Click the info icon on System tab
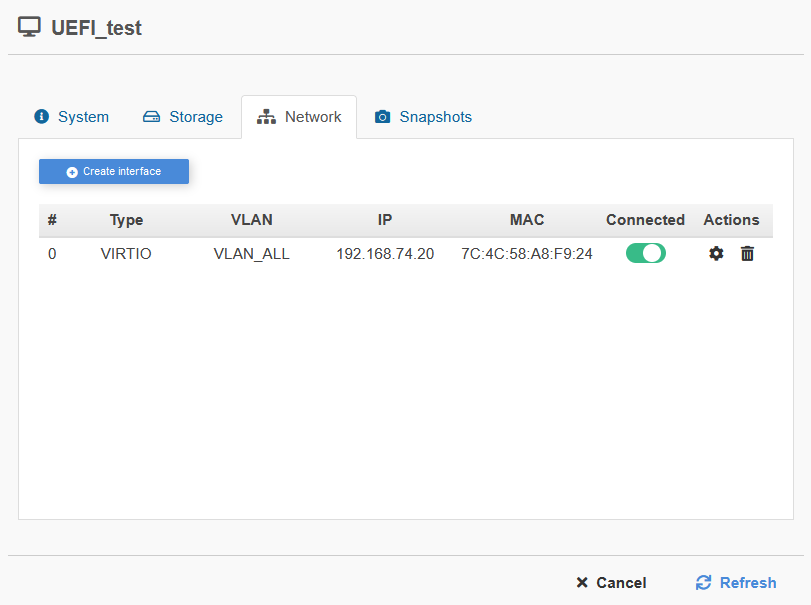The width and height of the screenshot is (811, 605). (42, 117)
